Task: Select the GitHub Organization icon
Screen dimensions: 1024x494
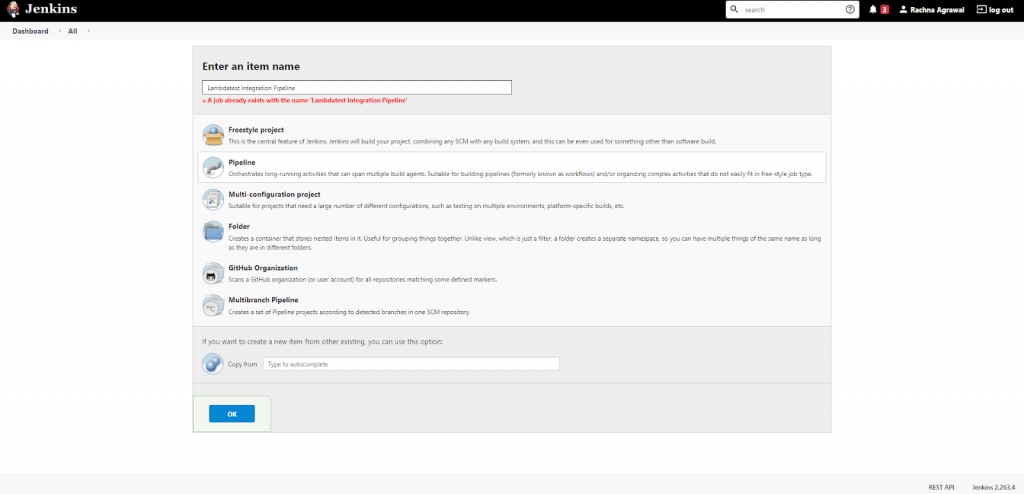Action: [214, 273]
